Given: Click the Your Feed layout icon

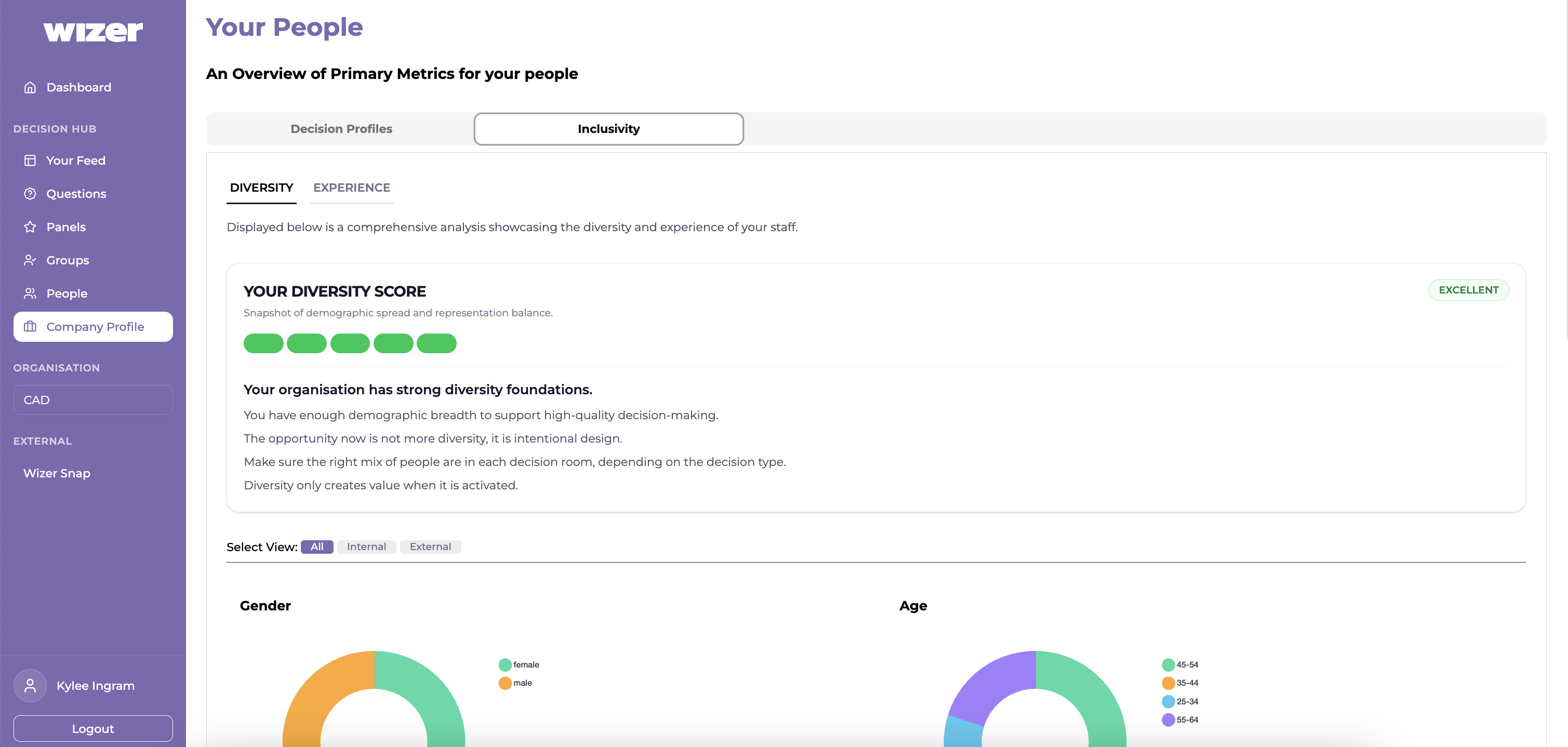Looking at the screenshot, I should coord(30,161).
